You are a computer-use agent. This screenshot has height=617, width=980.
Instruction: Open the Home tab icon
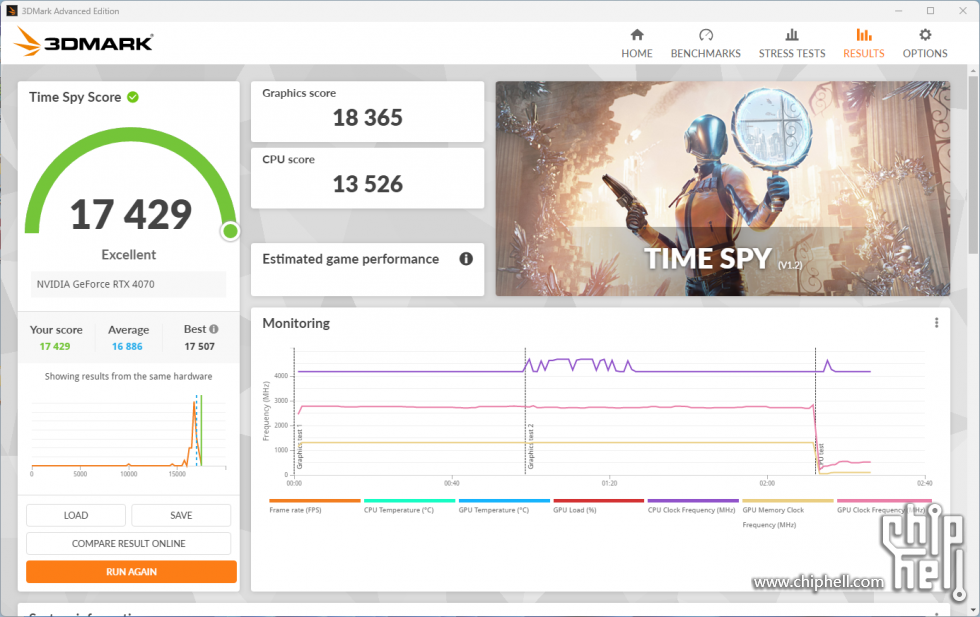(x=637, y=34)
